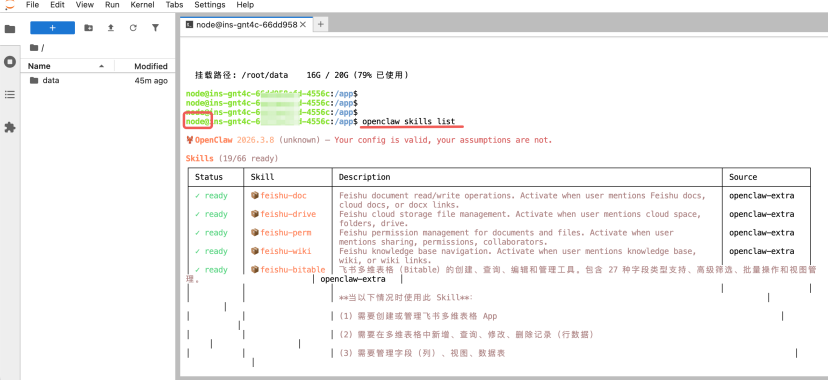Click the openclaw skills list command text
Screen dimensions: 828x380
tap(408, 121)
